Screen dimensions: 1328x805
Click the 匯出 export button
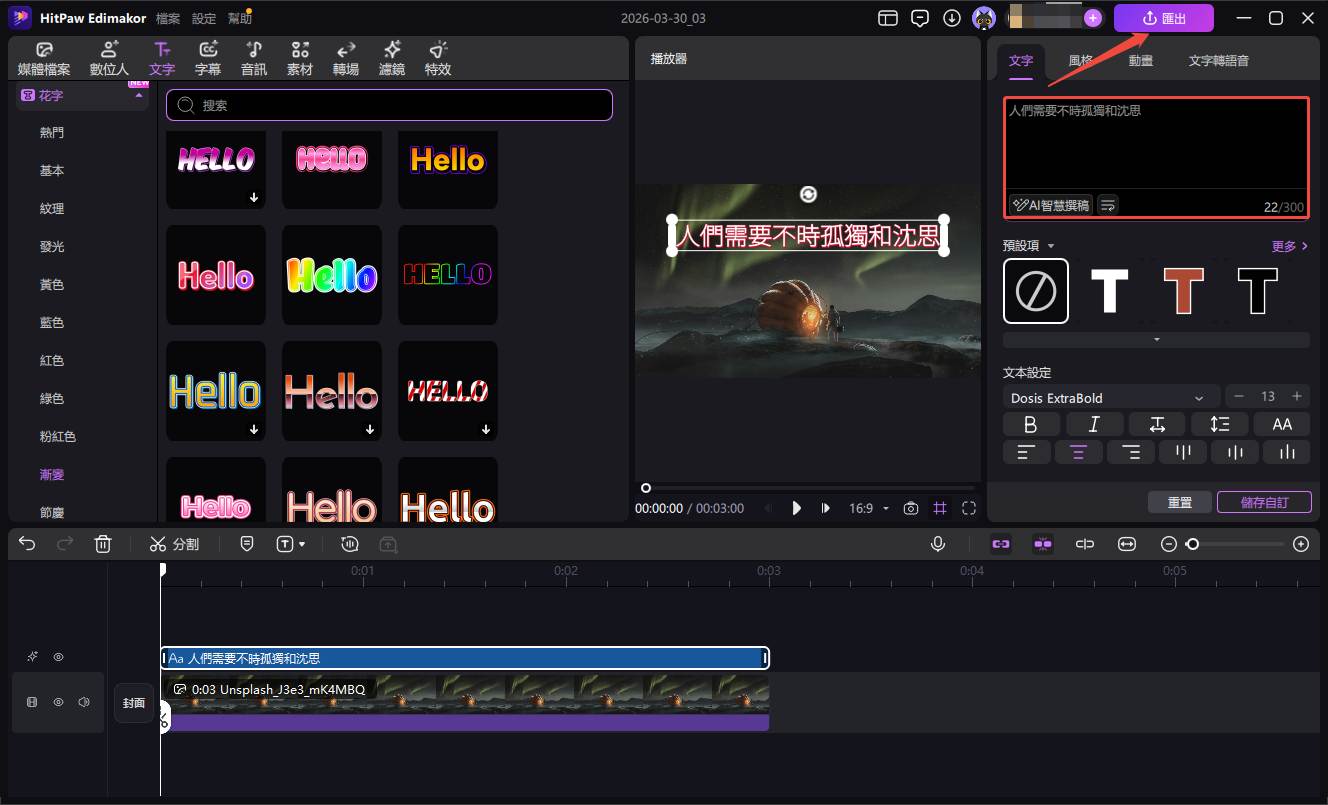pos(1163,18)
